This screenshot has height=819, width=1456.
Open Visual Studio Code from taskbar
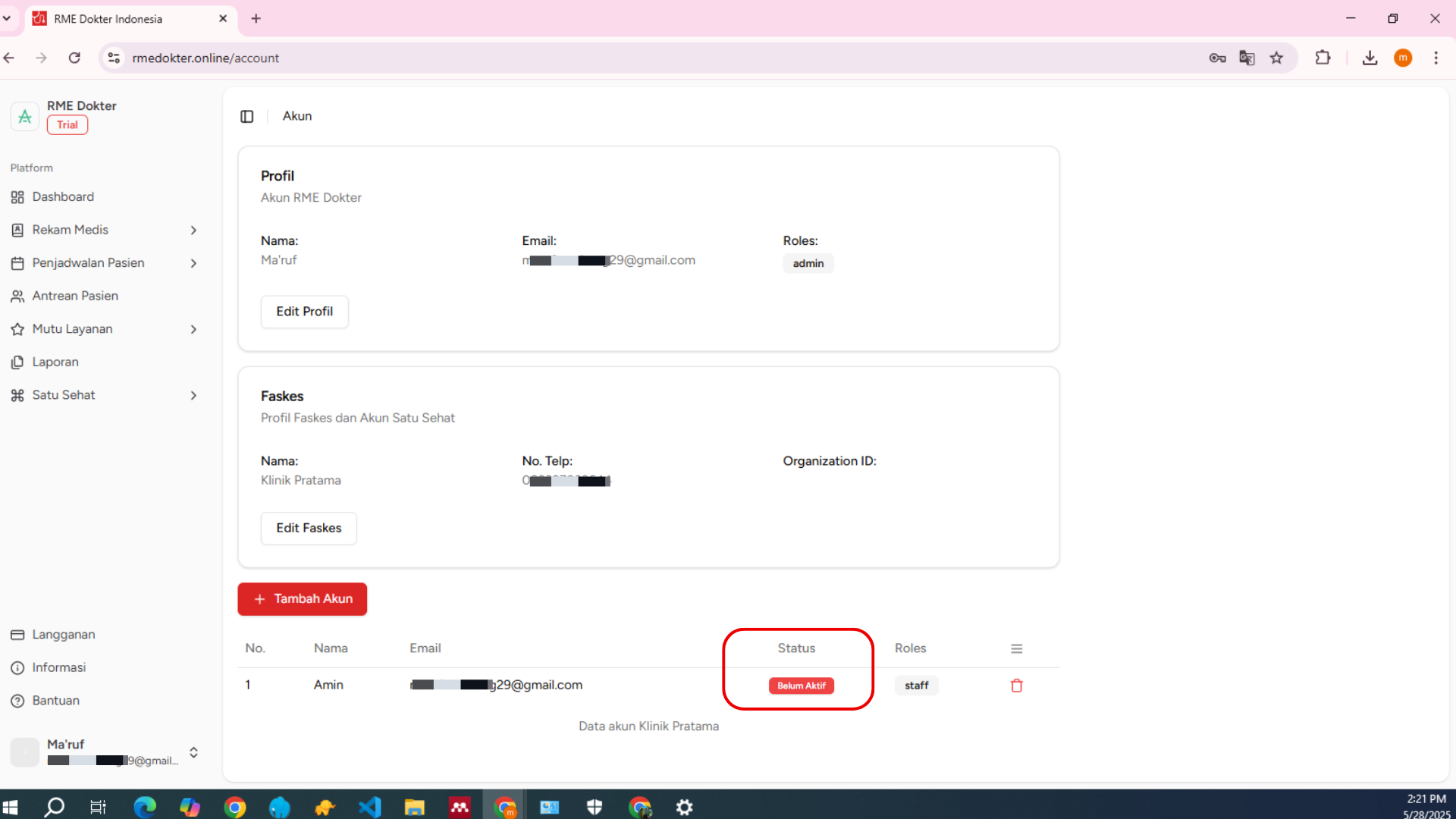(x=370, y=807)
